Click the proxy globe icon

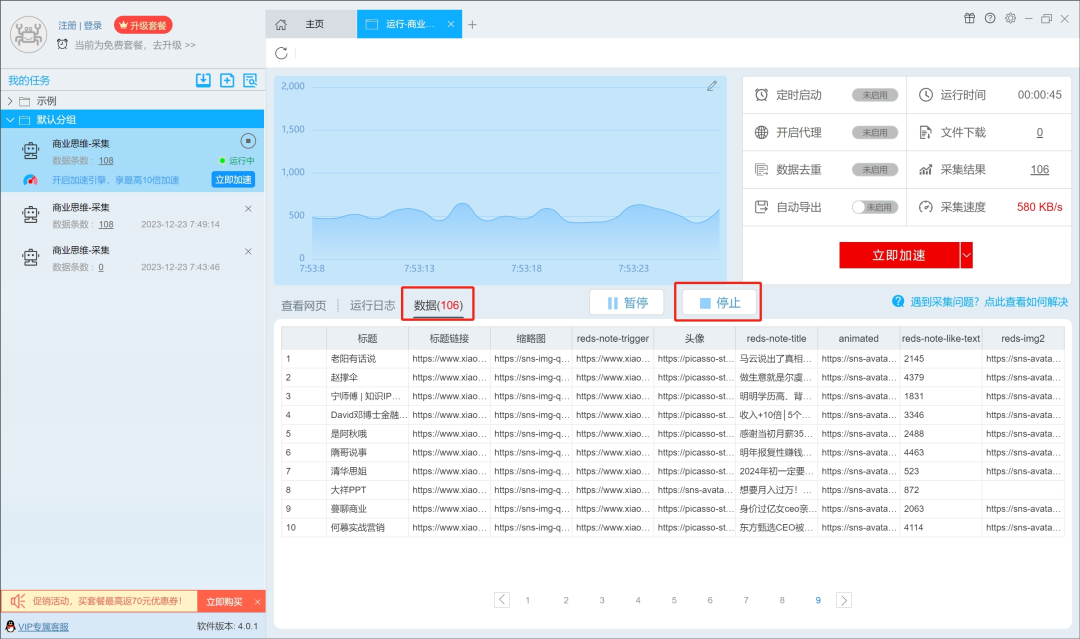[761, 132]
